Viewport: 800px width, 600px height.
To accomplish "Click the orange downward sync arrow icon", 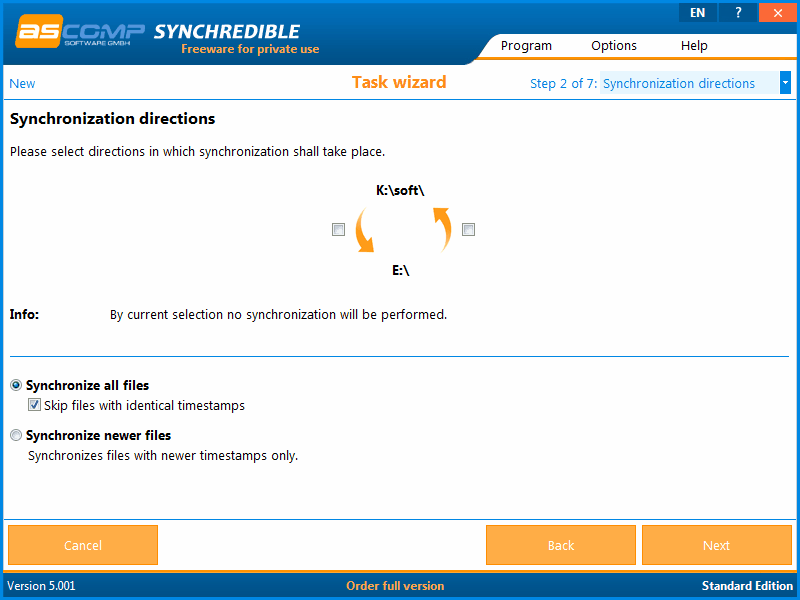I will pyautogui.click(x=364, y=230).
